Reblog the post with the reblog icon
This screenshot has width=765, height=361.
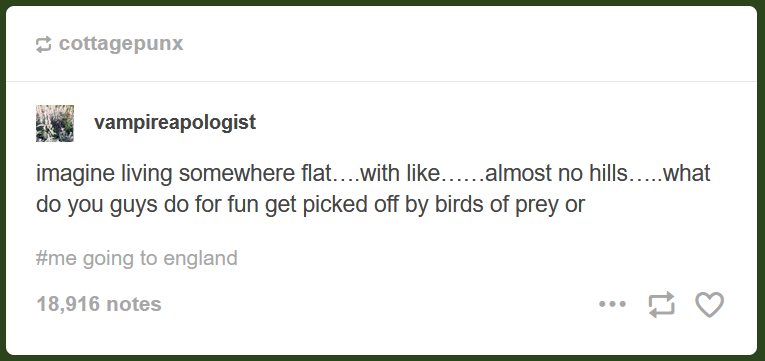pos(662,304)
